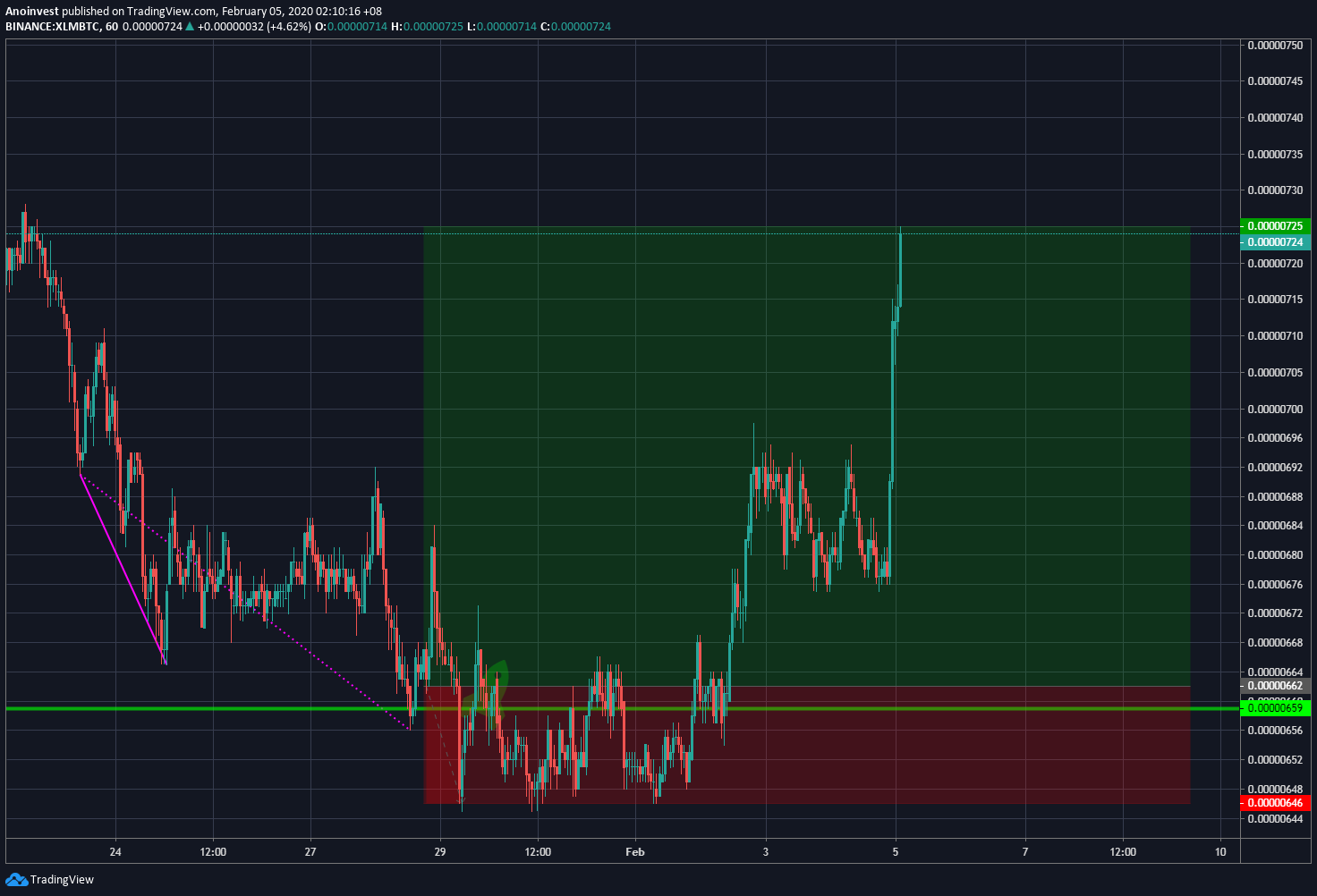
Task: Click the 10 date on time axis
Action: [x=1220, y=851]
